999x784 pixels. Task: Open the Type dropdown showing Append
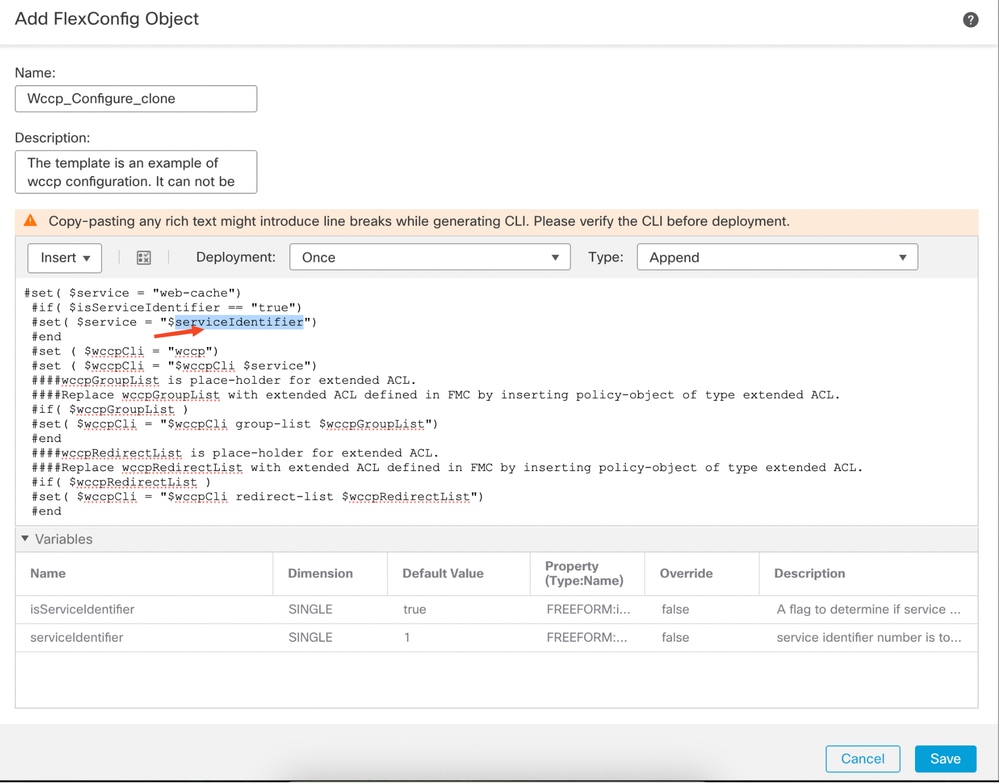(777, 257)
